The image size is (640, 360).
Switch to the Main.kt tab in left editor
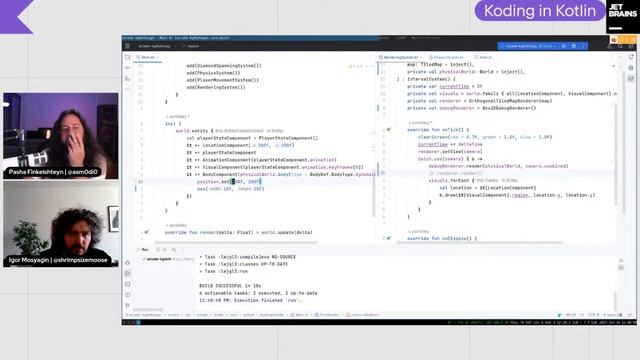tap(148, 58)
